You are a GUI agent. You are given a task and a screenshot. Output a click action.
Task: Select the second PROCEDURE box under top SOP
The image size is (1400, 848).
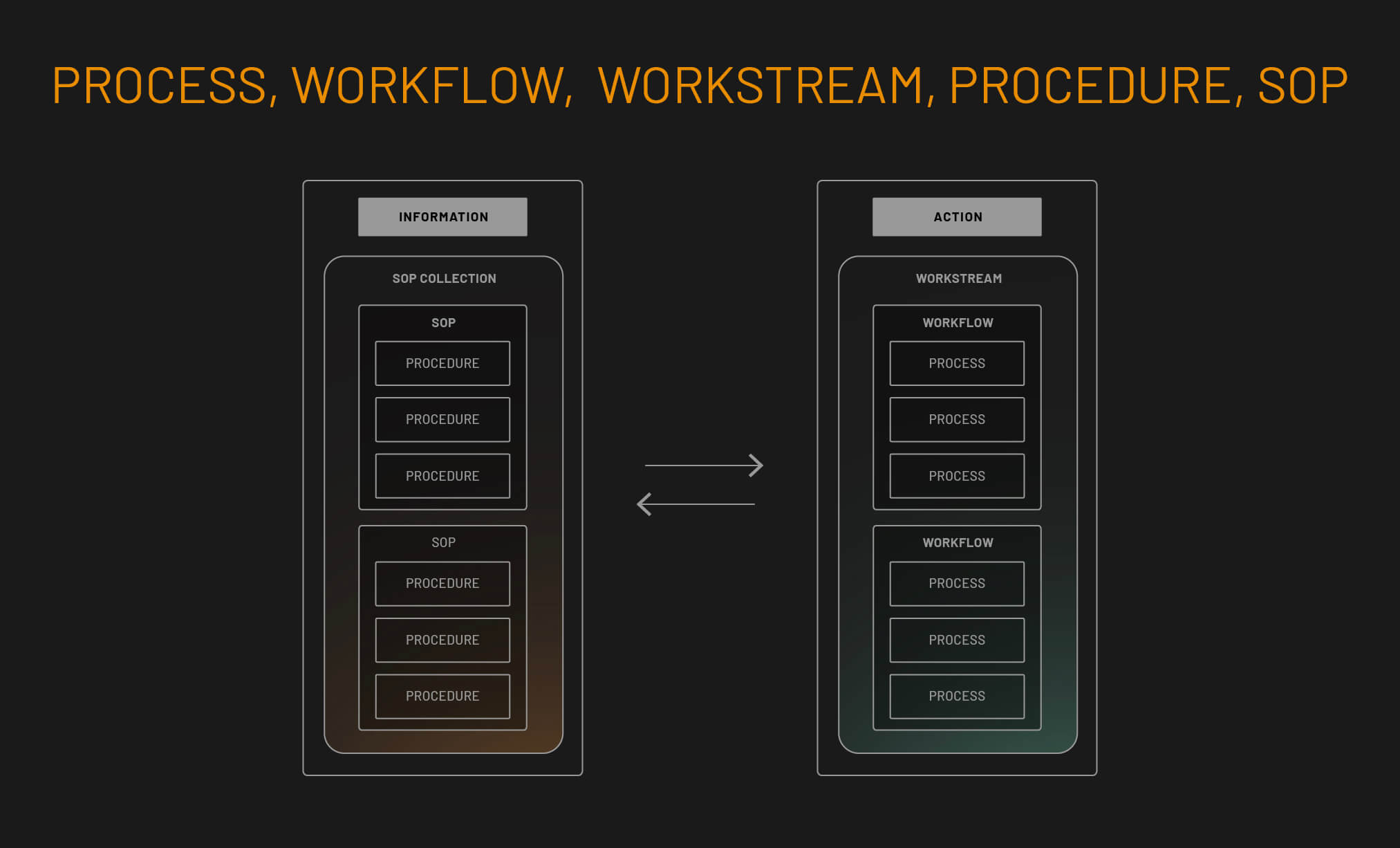442,419
